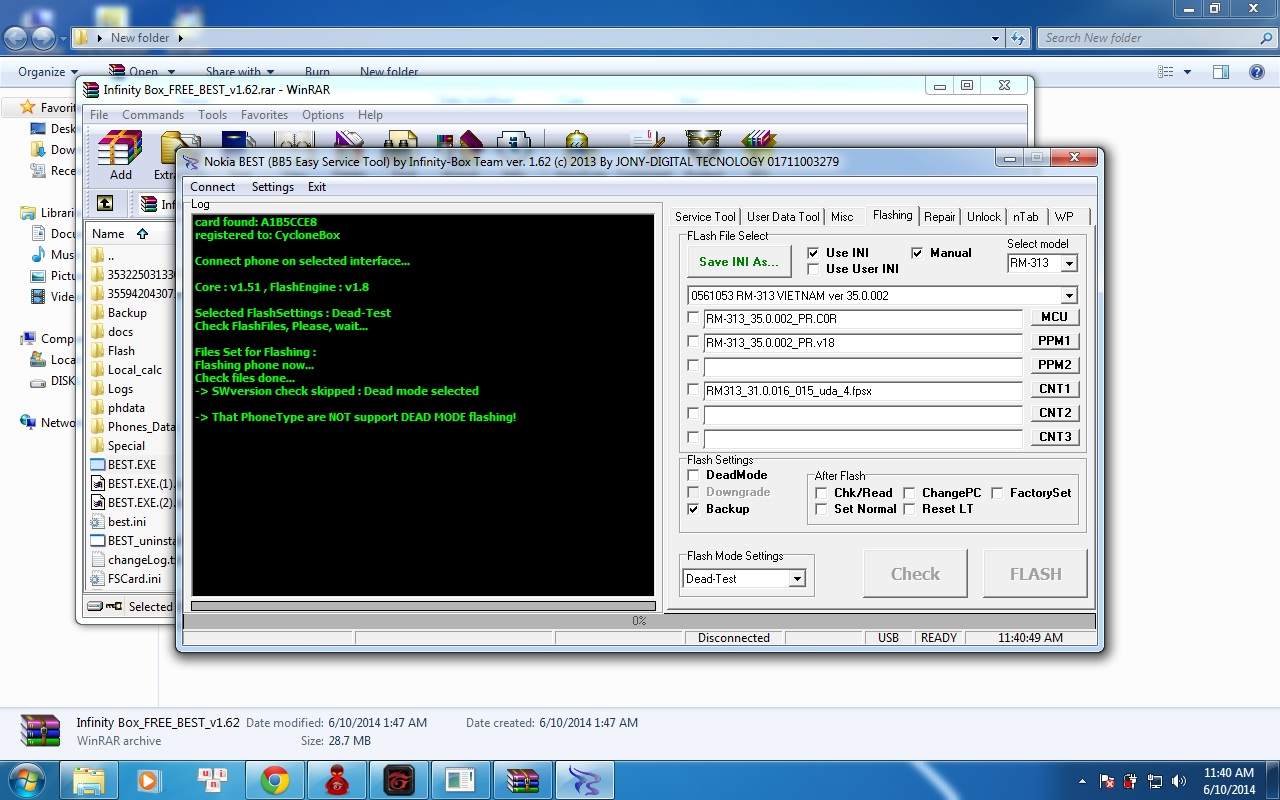Click the taskbar icon right of the red eye

460,780
